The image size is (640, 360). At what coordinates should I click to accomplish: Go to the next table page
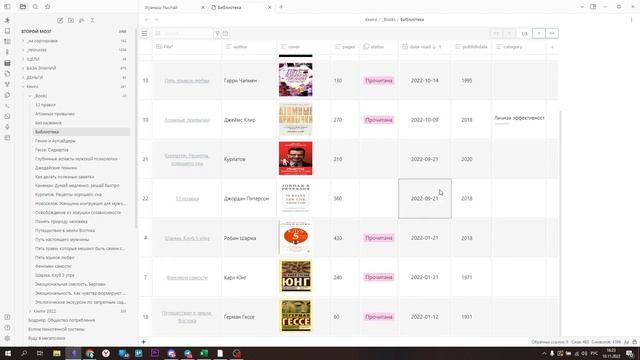click(x=539, y=33)
